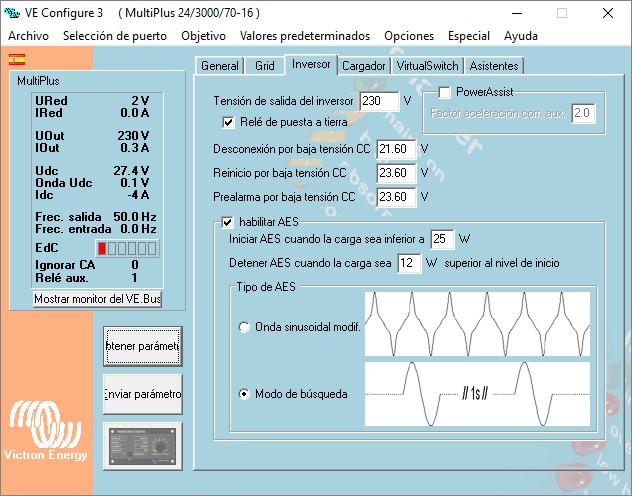The height and width of the screenshot is (496, 632).
Task: Click the Obtener parámetros button
Action: pyautogui.click(x=143, y=346)
